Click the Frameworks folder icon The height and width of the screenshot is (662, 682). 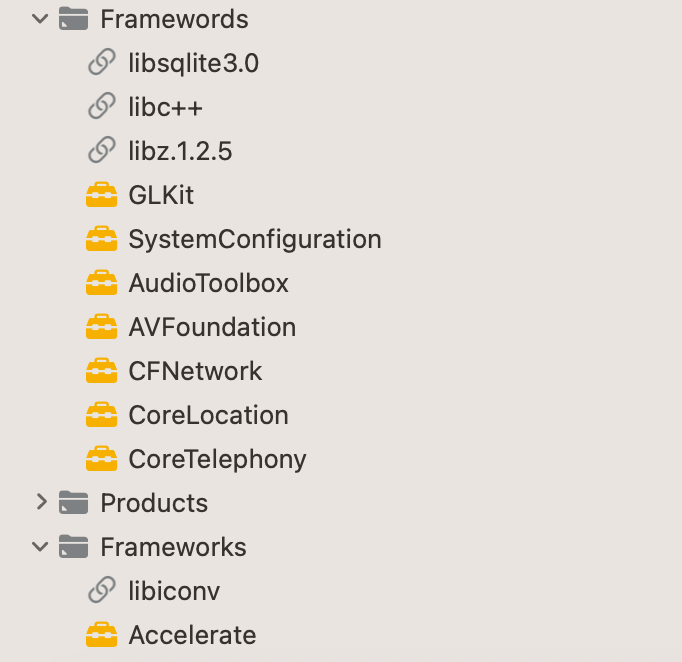74,547
